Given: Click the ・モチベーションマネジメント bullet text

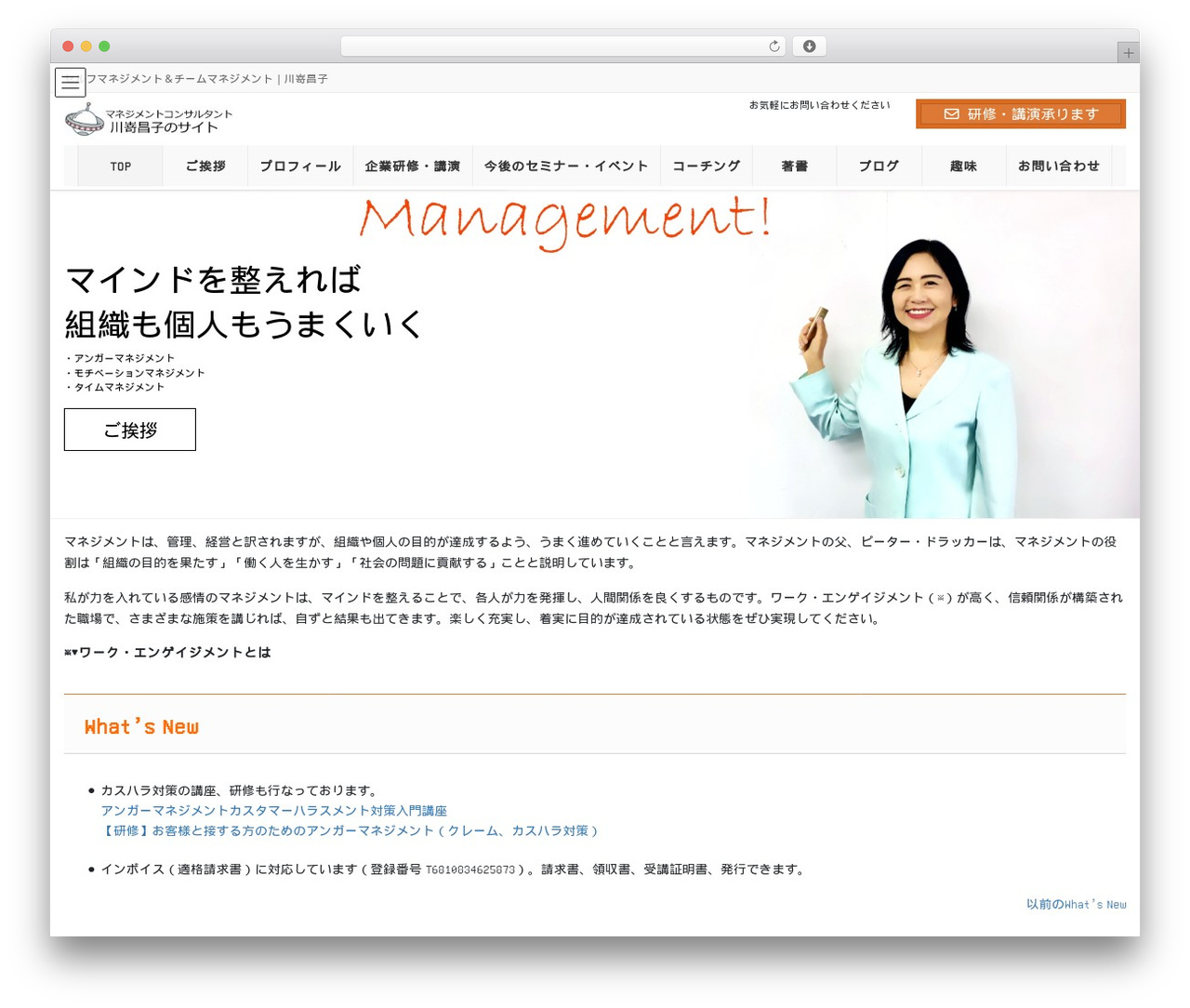Looking at the screenshot, I should coord(135,373).
